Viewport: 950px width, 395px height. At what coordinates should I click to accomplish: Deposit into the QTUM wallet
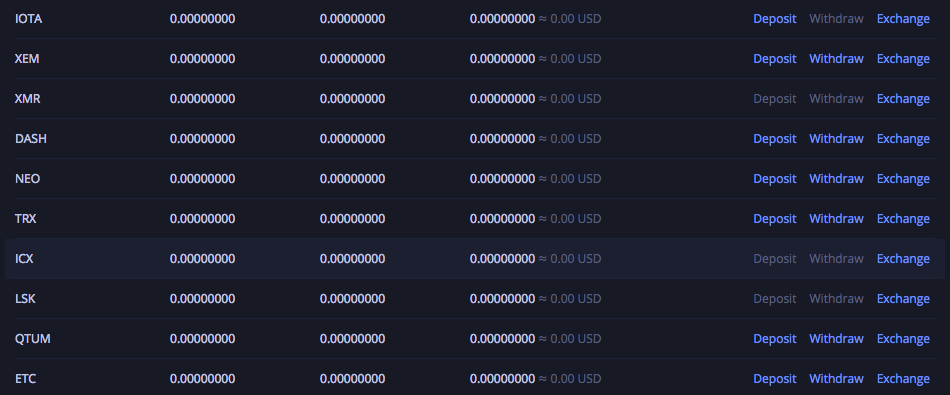[x=774, y=339]
